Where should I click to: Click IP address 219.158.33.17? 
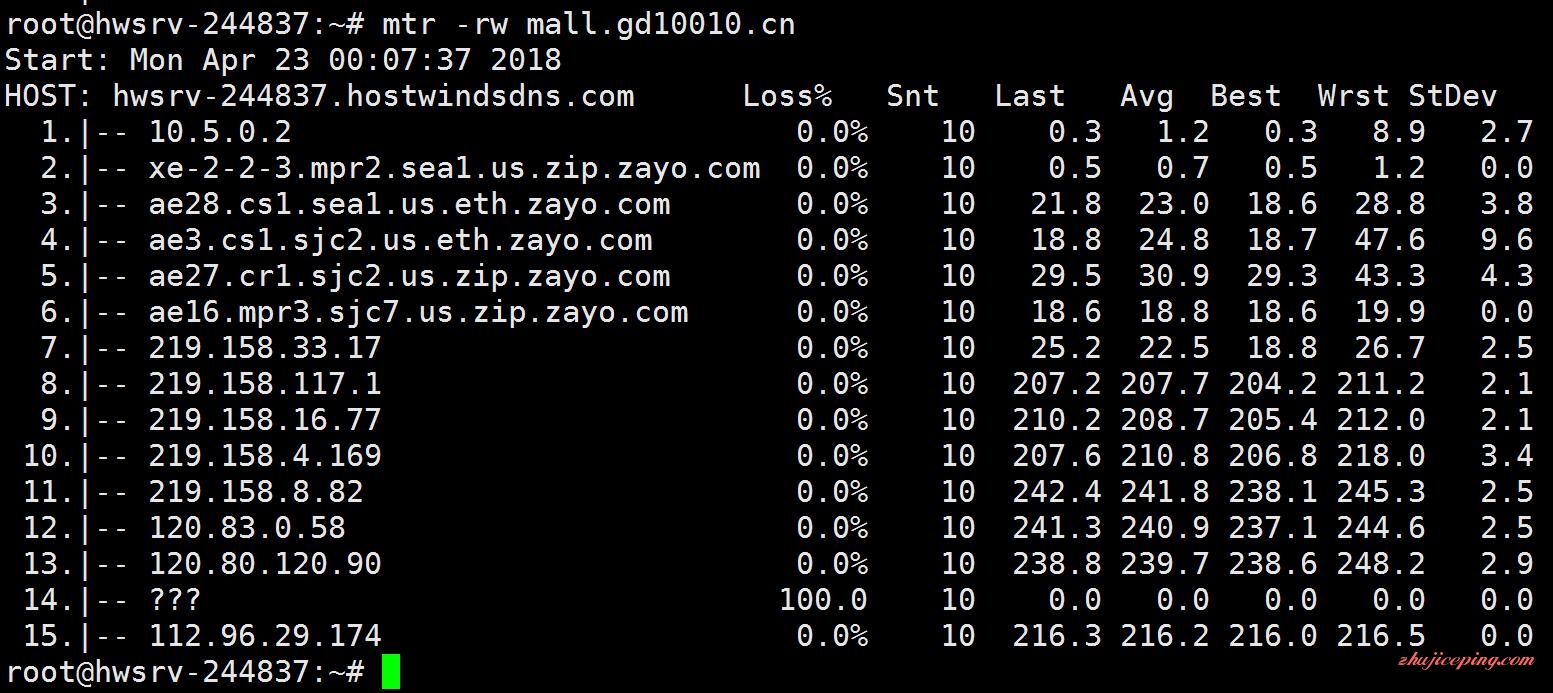(x=265, y=348)
